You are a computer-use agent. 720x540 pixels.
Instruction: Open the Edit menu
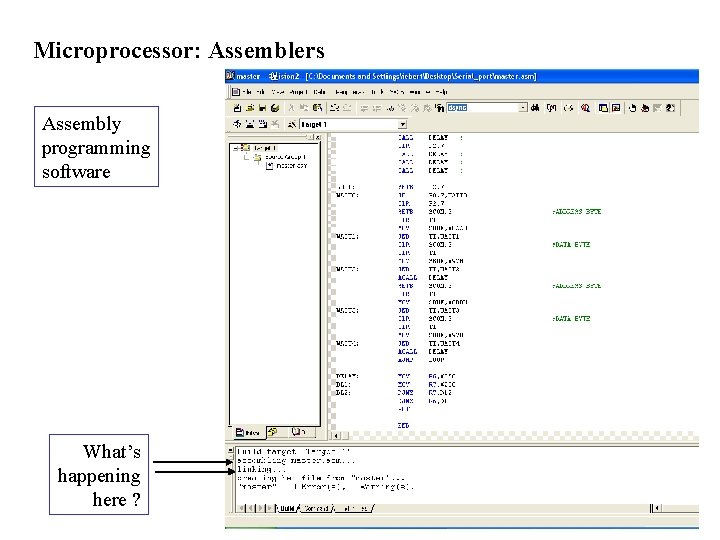click(261, 92)
